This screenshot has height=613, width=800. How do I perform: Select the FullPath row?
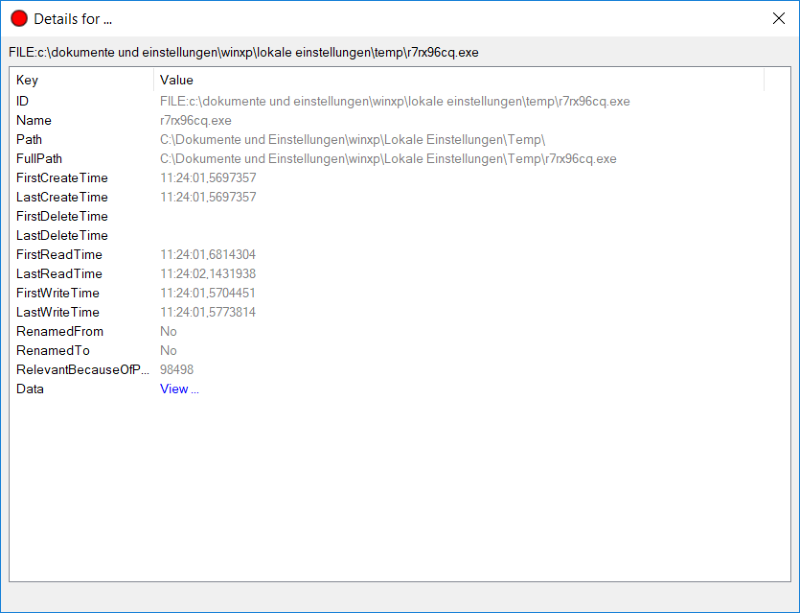click(39, 159)
